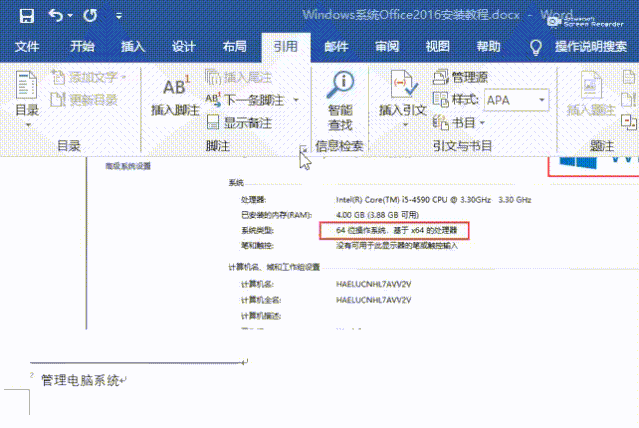Click the HAELUCNHL7AVV2V computer name value
The width and height of the screenshot is (639, 428).
(374, 284)
